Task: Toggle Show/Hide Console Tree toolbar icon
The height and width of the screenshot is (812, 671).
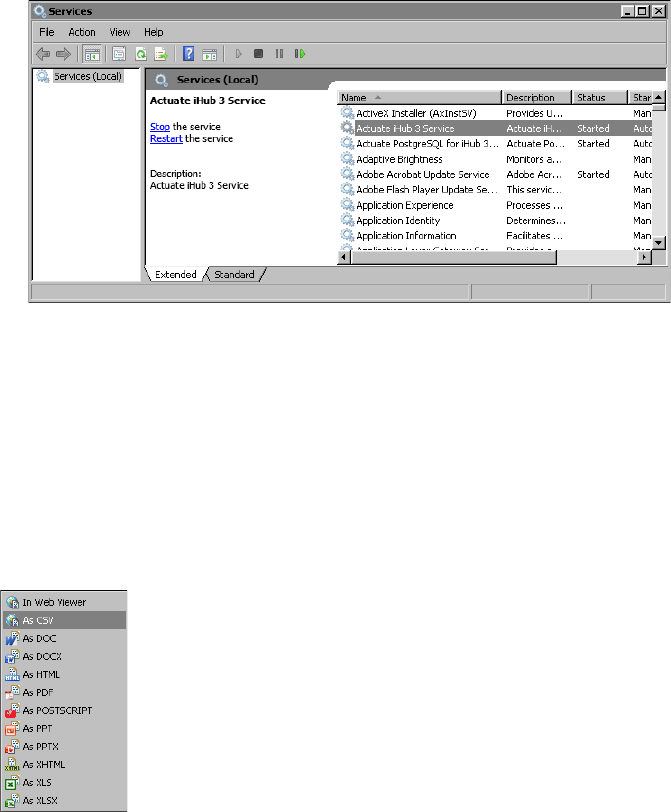Action: (x=92, y=54)
